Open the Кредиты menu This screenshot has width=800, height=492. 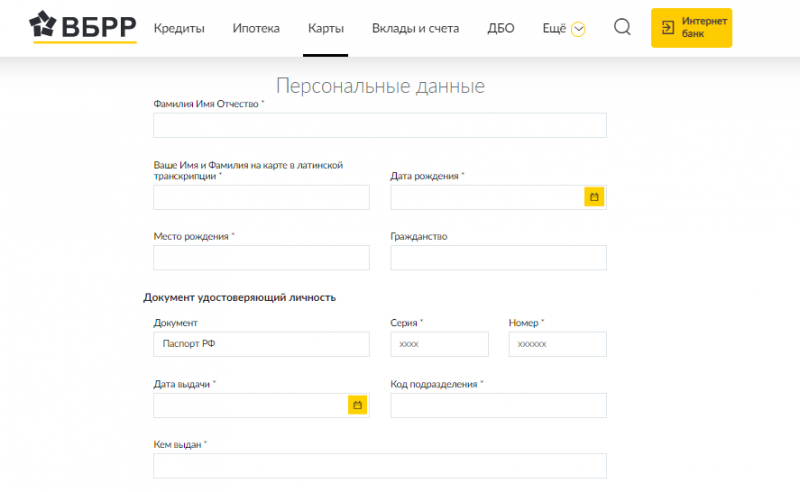179,29
